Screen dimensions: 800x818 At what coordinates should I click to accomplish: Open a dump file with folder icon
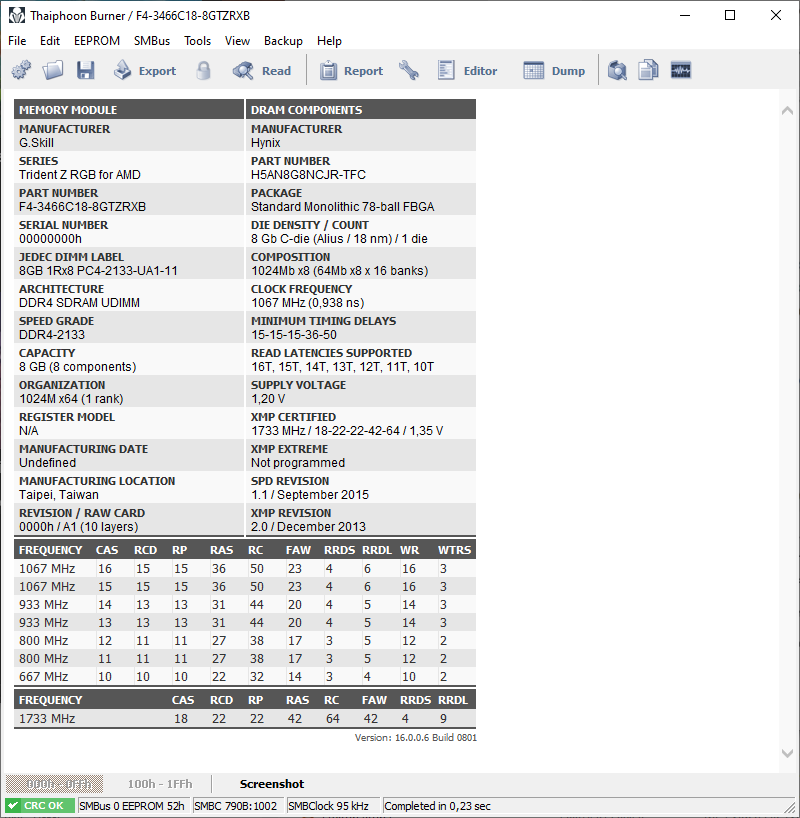[53, 70]
